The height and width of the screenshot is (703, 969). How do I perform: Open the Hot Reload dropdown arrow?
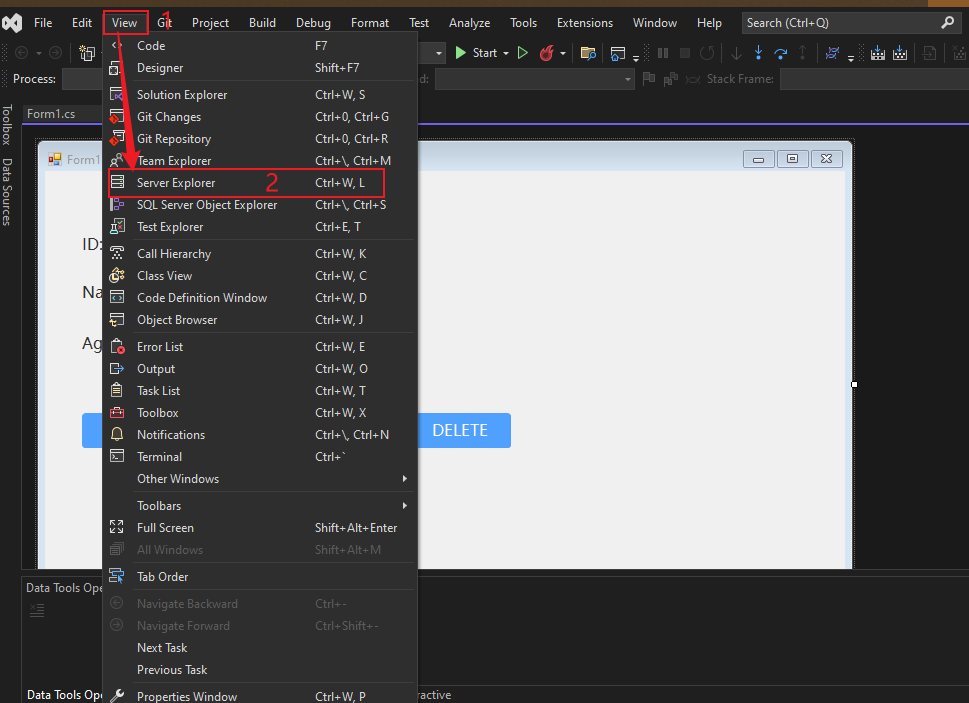[563, 53]
